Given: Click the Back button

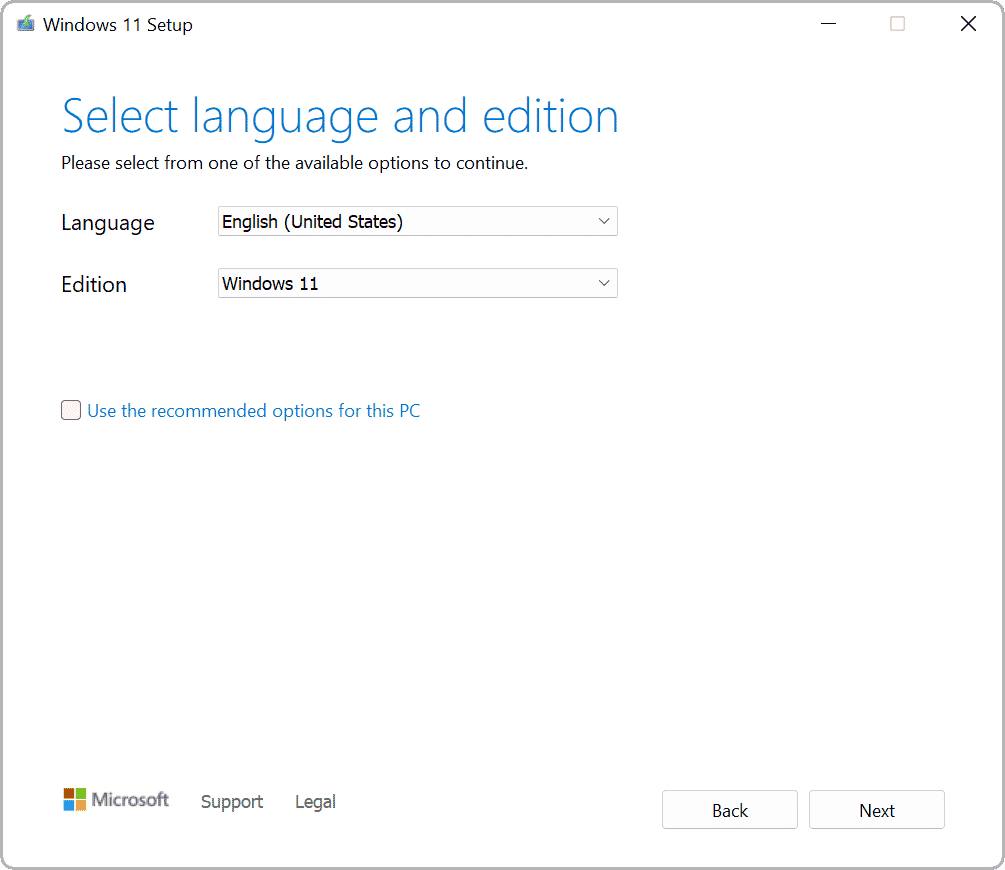Looking at the screenshot, I should [730, 810].
